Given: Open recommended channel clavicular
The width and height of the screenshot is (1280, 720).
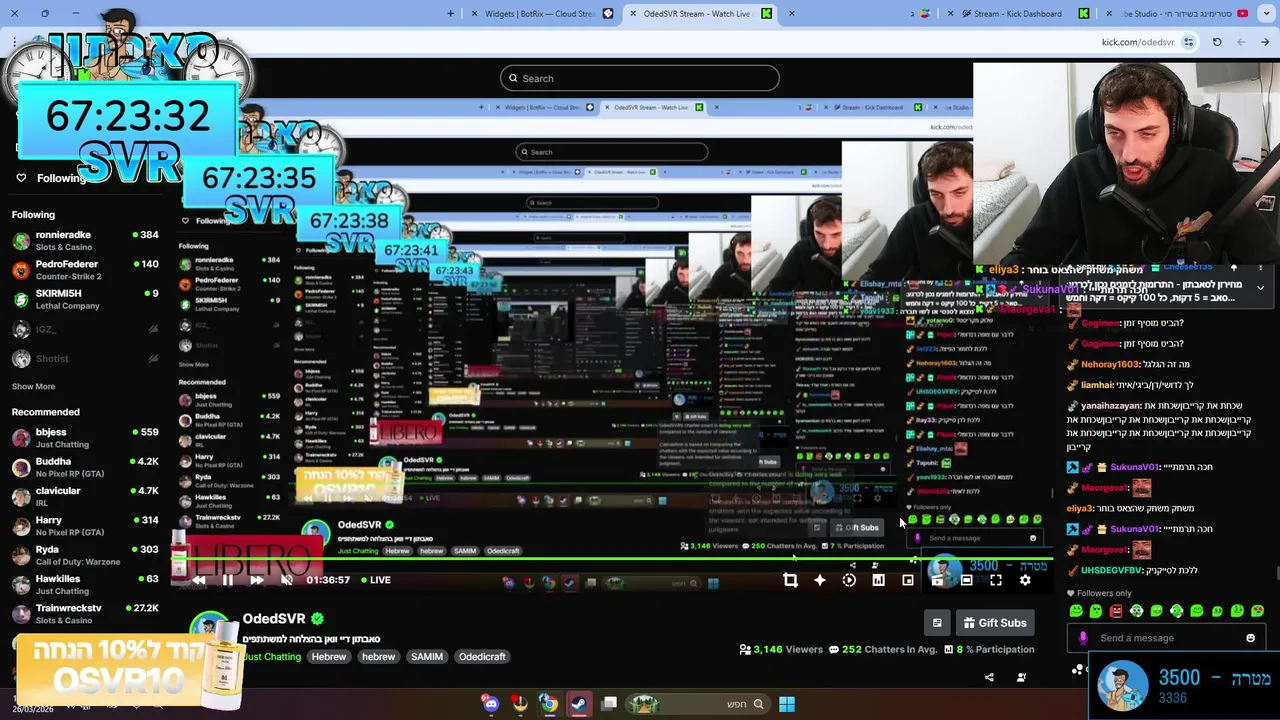Looking at the screenshot, I should pyautogui.click(x=85, y=497).
